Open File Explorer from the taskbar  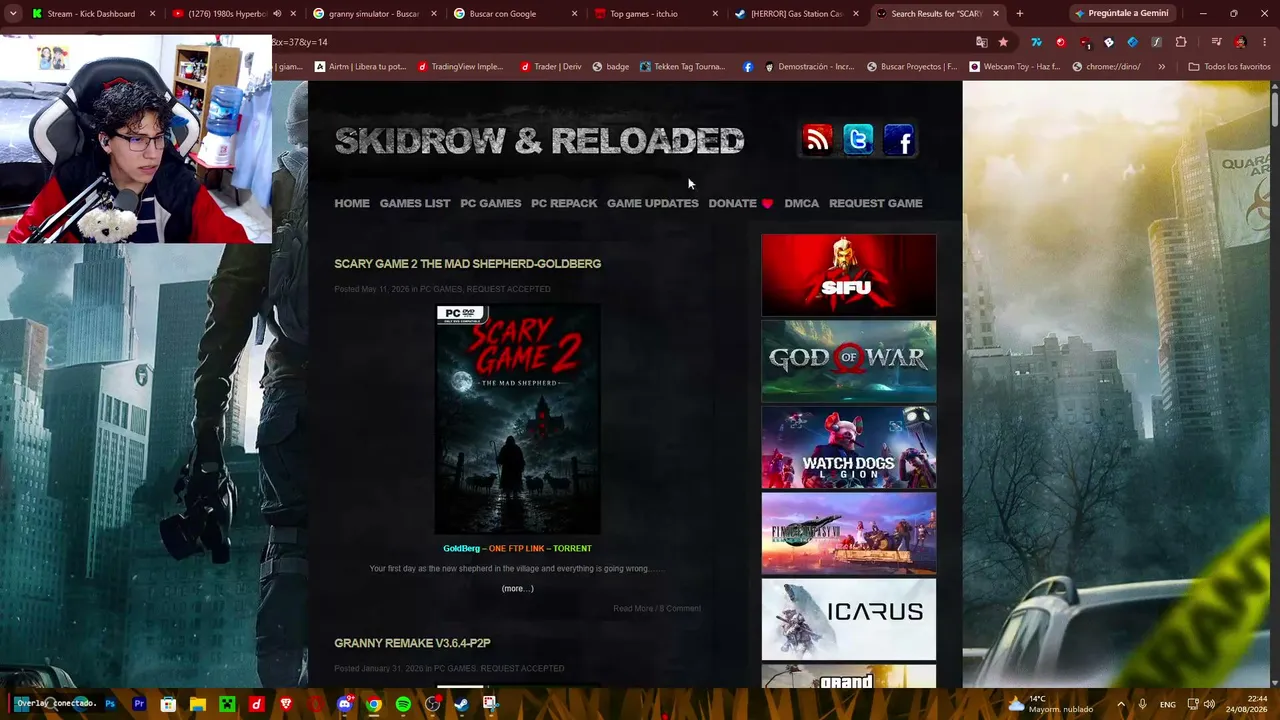pos(198,704)
